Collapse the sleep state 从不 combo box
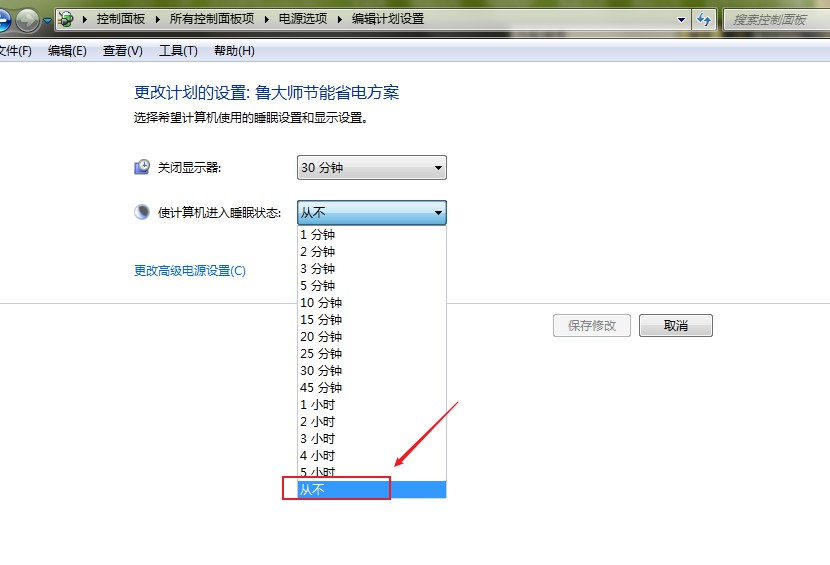This screenshot has width=830, height=565. click(x=372, y=213)
